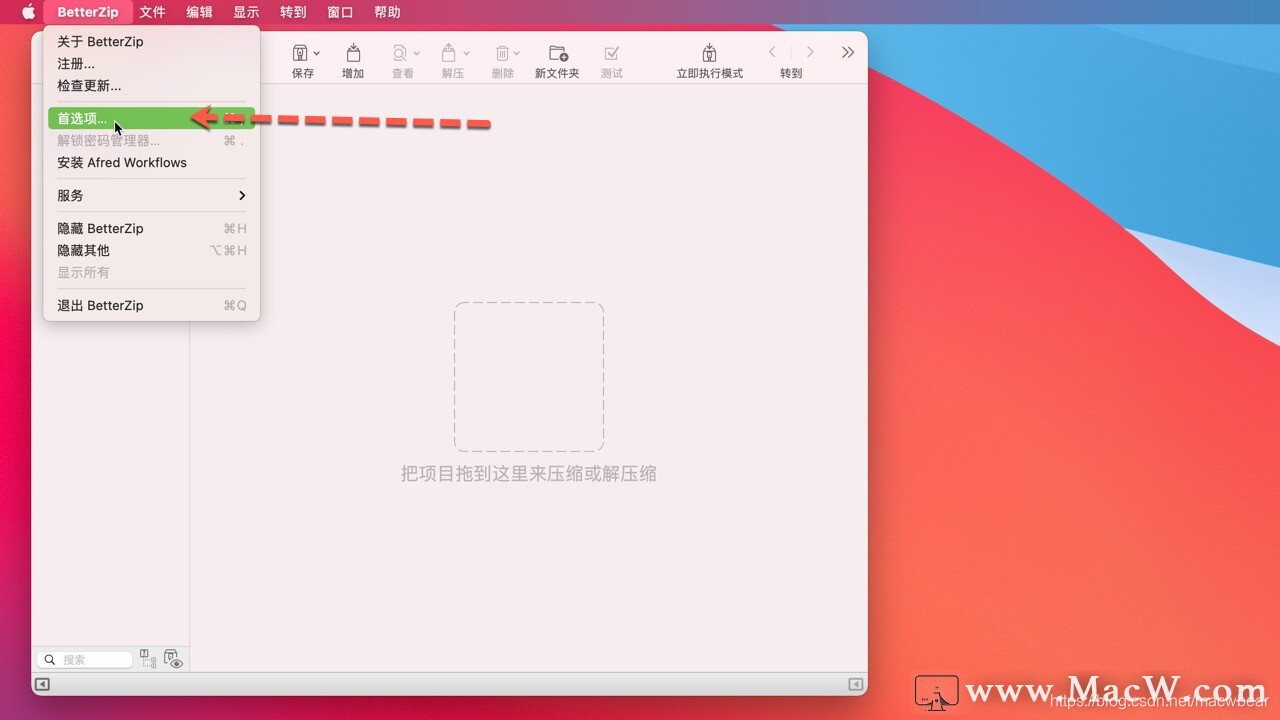
Task: Toggle 立即执行模式 direct mode icon
Action: tap(709, 53)
